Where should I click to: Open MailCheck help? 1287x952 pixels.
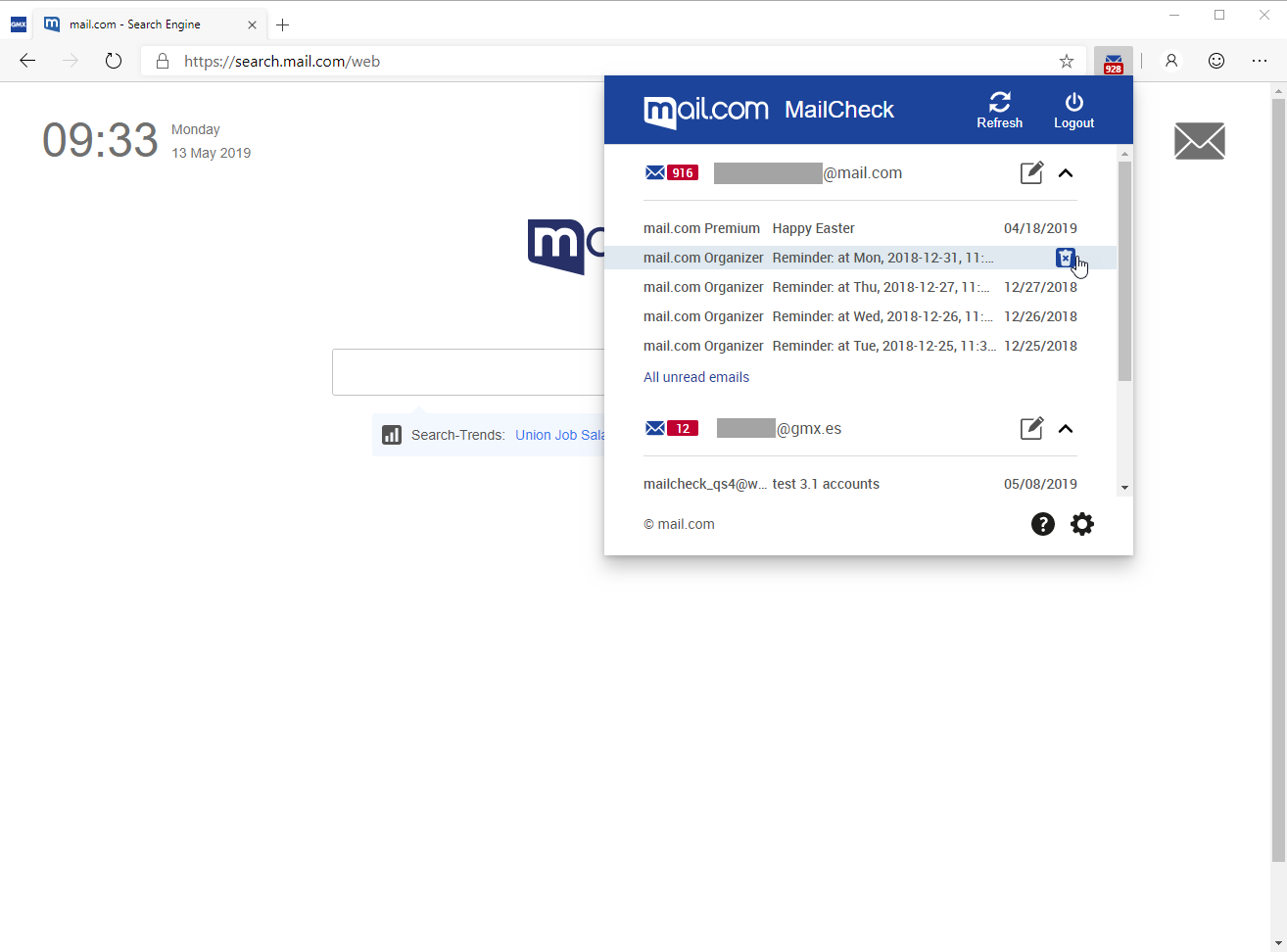[x=1043, y=524]
